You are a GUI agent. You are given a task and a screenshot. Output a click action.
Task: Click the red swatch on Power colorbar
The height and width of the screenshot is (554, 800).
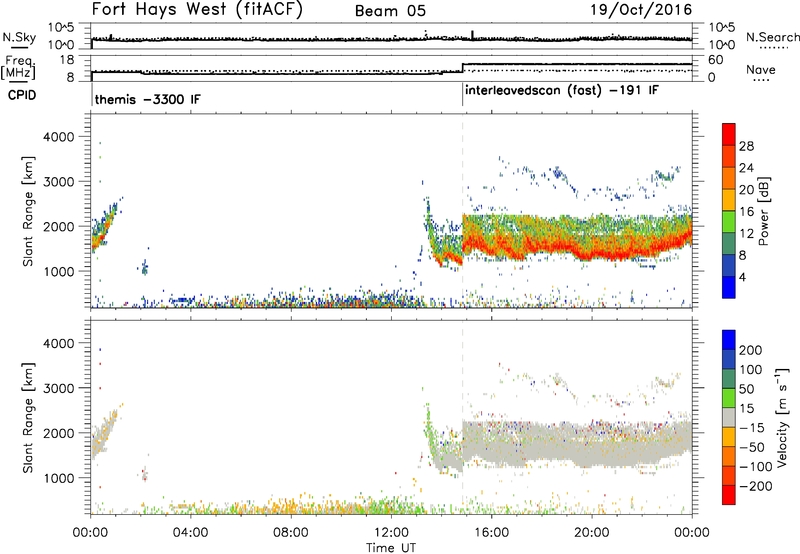(729, 134)
